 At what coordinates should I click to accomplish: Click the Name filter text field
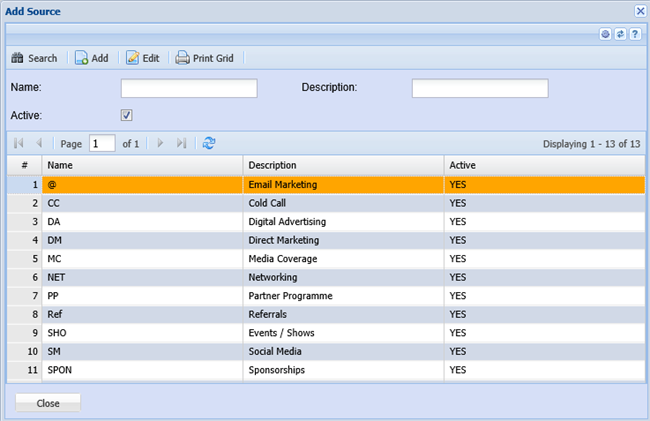[x=189, y=88]
